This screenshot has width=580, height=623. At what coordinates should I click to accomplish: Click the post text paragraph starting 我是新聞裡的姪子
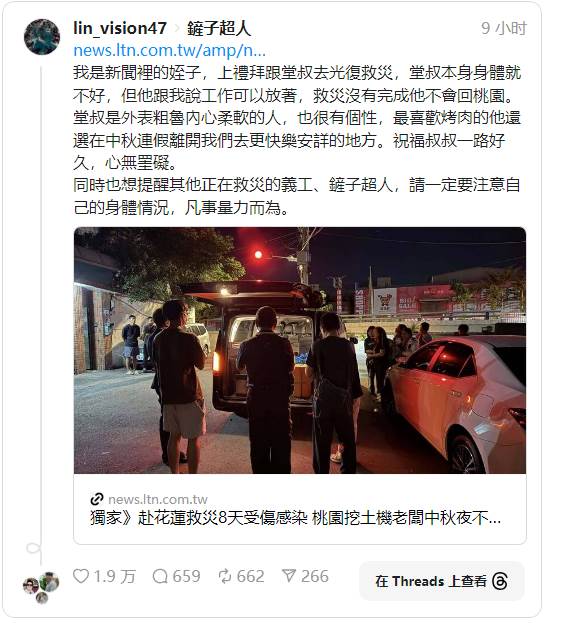(x=297, y=118)
